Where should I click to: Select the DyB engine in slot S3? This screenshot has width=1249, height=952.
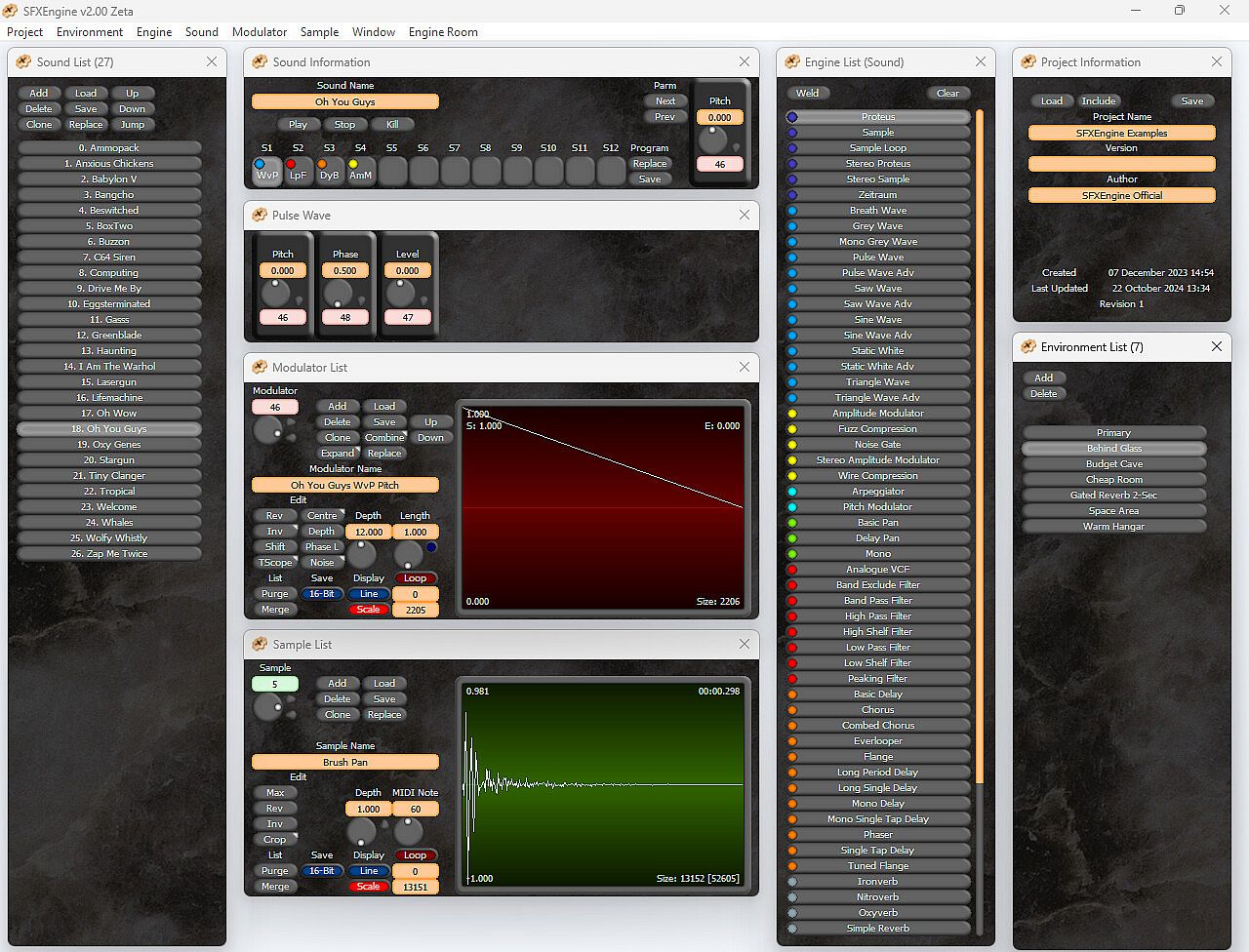coord(329,171)
